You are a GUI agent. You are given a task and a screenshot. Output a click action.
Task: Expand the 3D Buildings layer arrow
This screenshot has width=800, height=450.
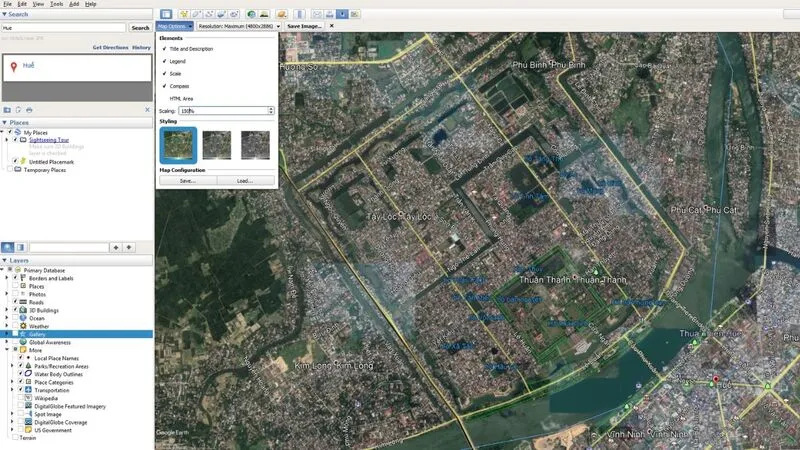coord(7,310)
